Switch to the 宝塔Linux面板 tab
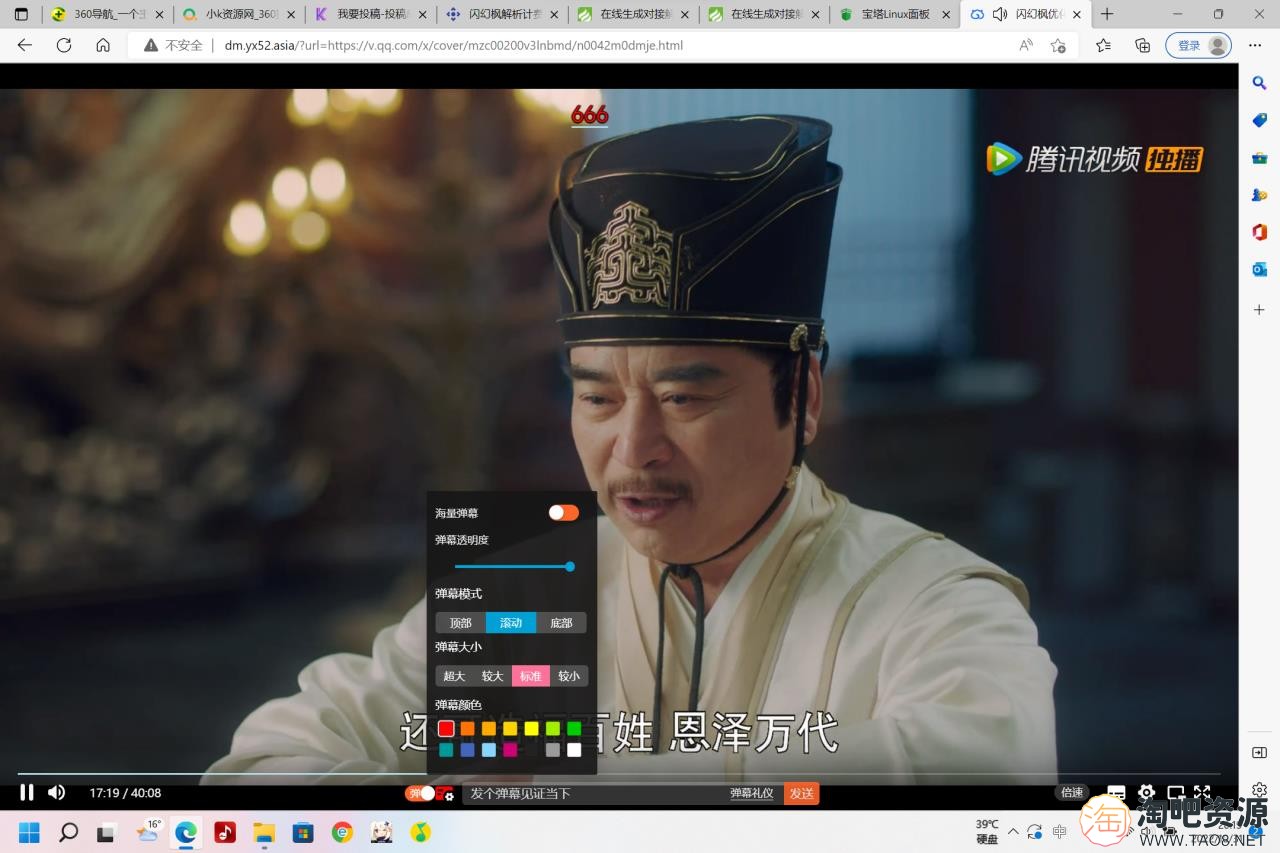The image size is (1280, 853). (895, 14)
